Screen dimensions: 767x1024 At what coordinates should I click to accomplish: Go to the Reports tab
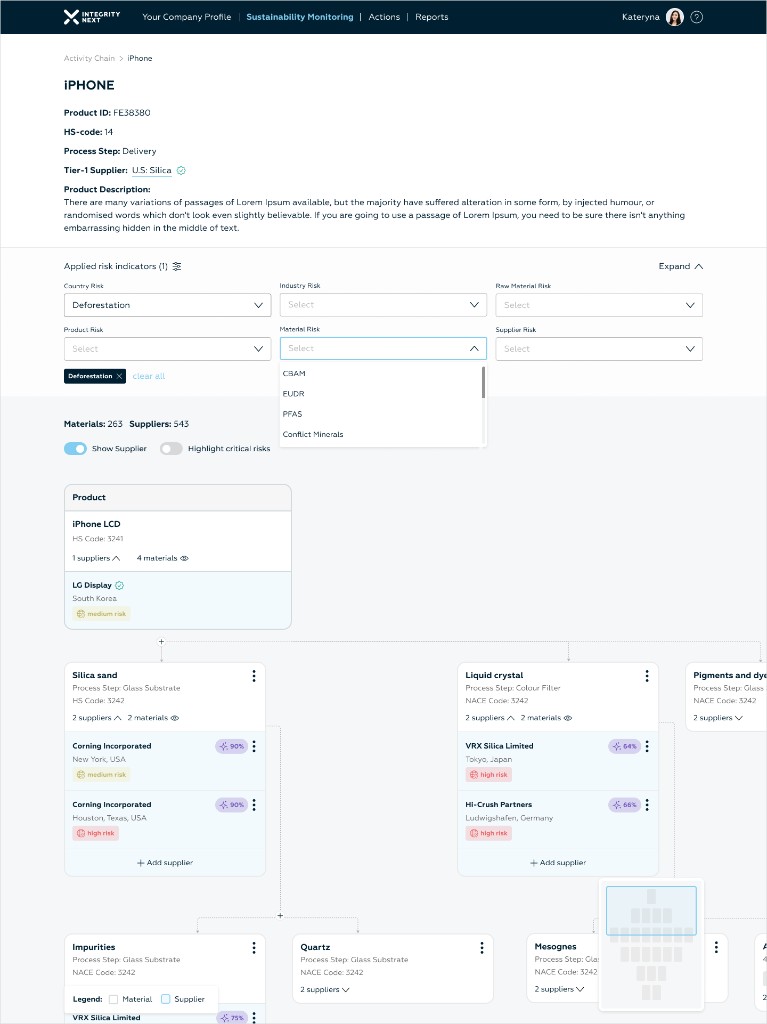click(x=432, y=17)
